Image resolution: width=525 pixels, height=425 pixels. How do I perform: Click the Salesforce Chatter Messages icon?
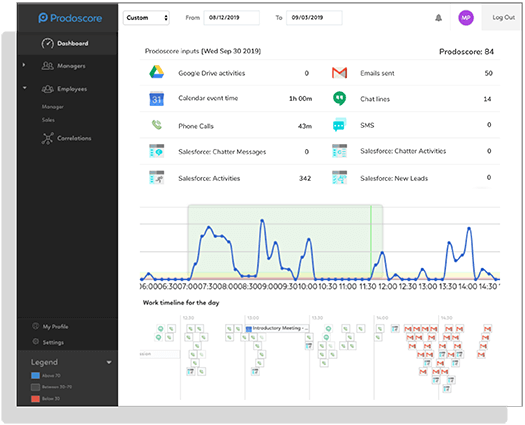[156, 151]
